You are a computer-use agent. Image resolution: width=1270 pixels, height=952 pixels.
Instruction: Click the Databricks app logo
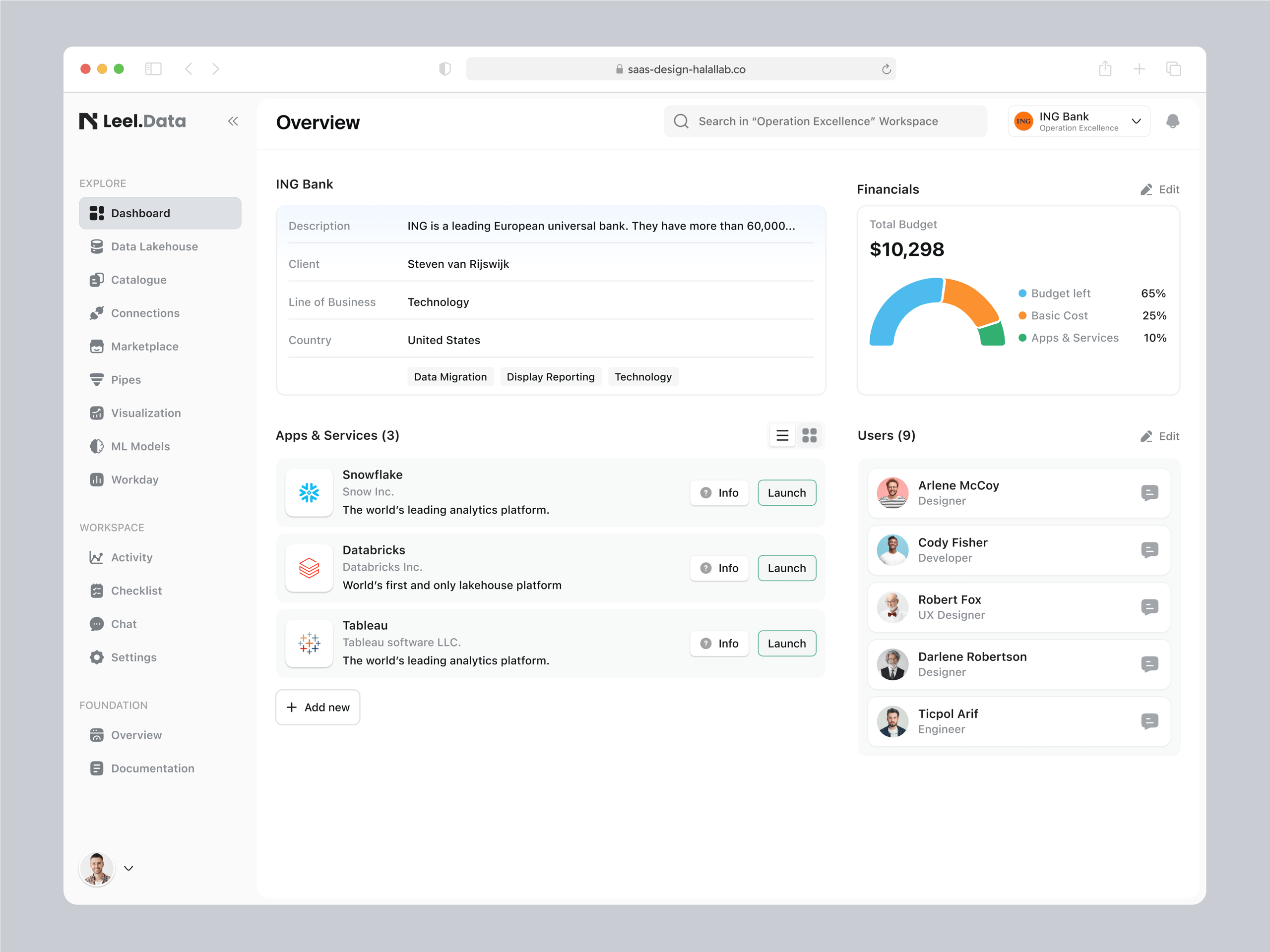pyautogui.click(x=309, y=568)
